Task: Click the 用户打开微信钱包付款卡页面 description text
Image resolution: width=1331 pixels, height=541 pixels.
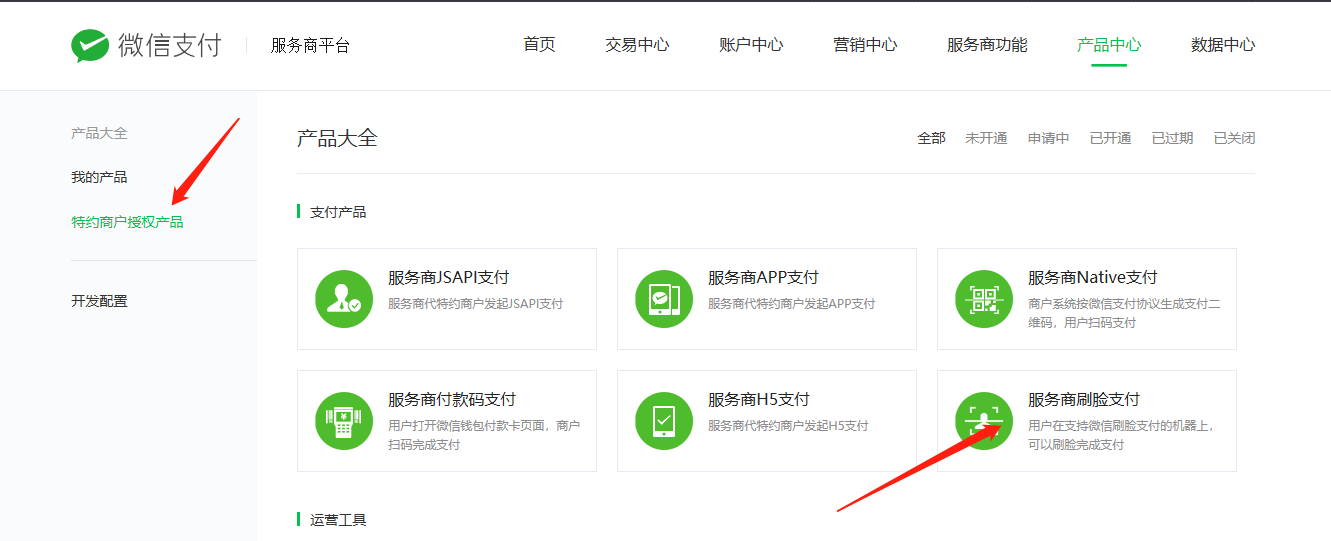Action: [484, 434]
